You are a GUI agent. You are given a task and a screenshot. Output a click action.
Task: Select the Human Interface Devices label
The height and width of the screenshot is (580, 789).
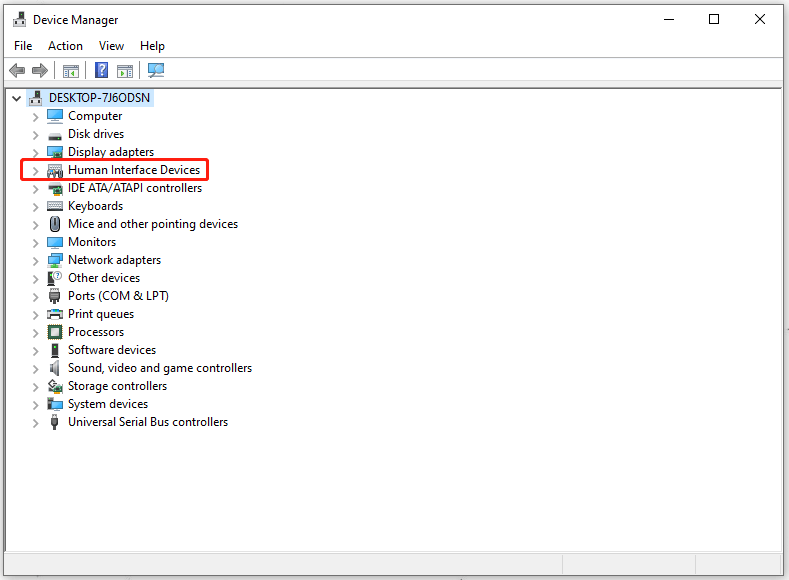134,170
